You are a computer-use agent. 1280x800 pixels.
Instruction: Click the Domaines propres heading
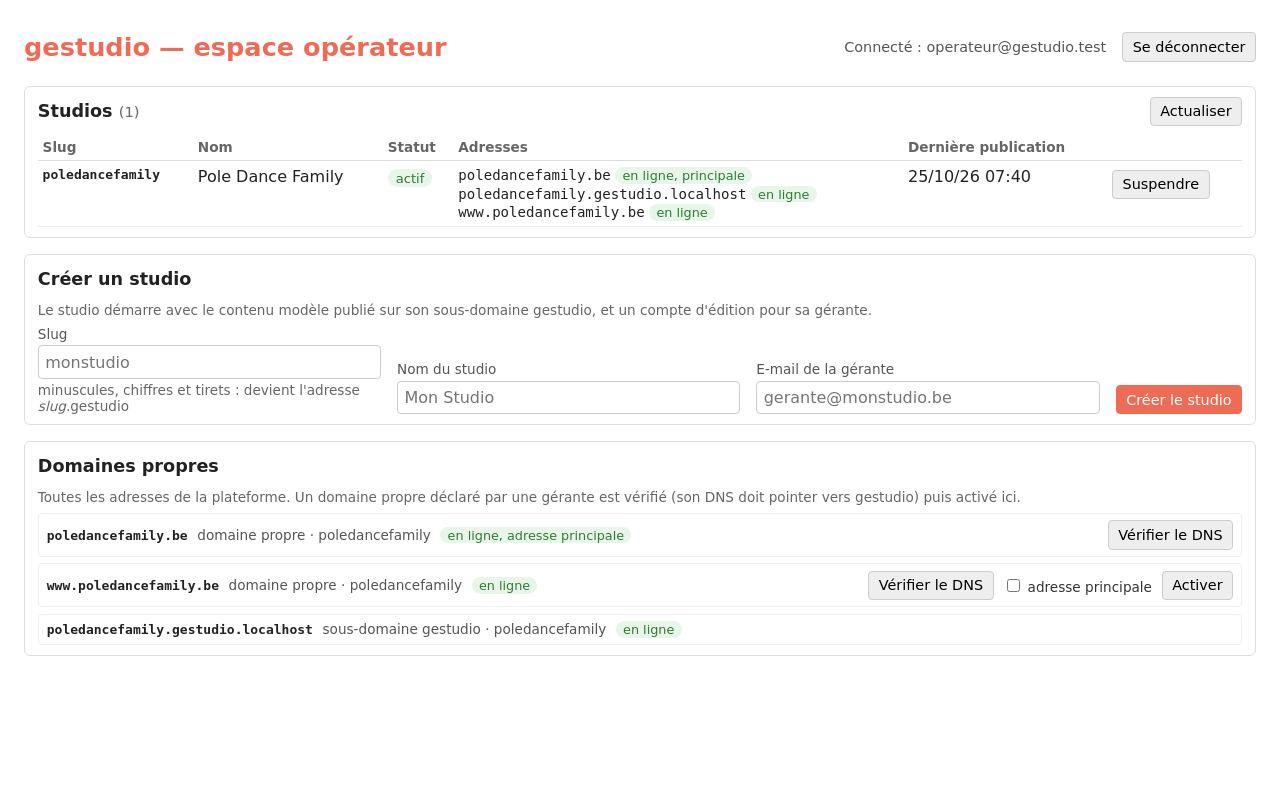(128, 466)
